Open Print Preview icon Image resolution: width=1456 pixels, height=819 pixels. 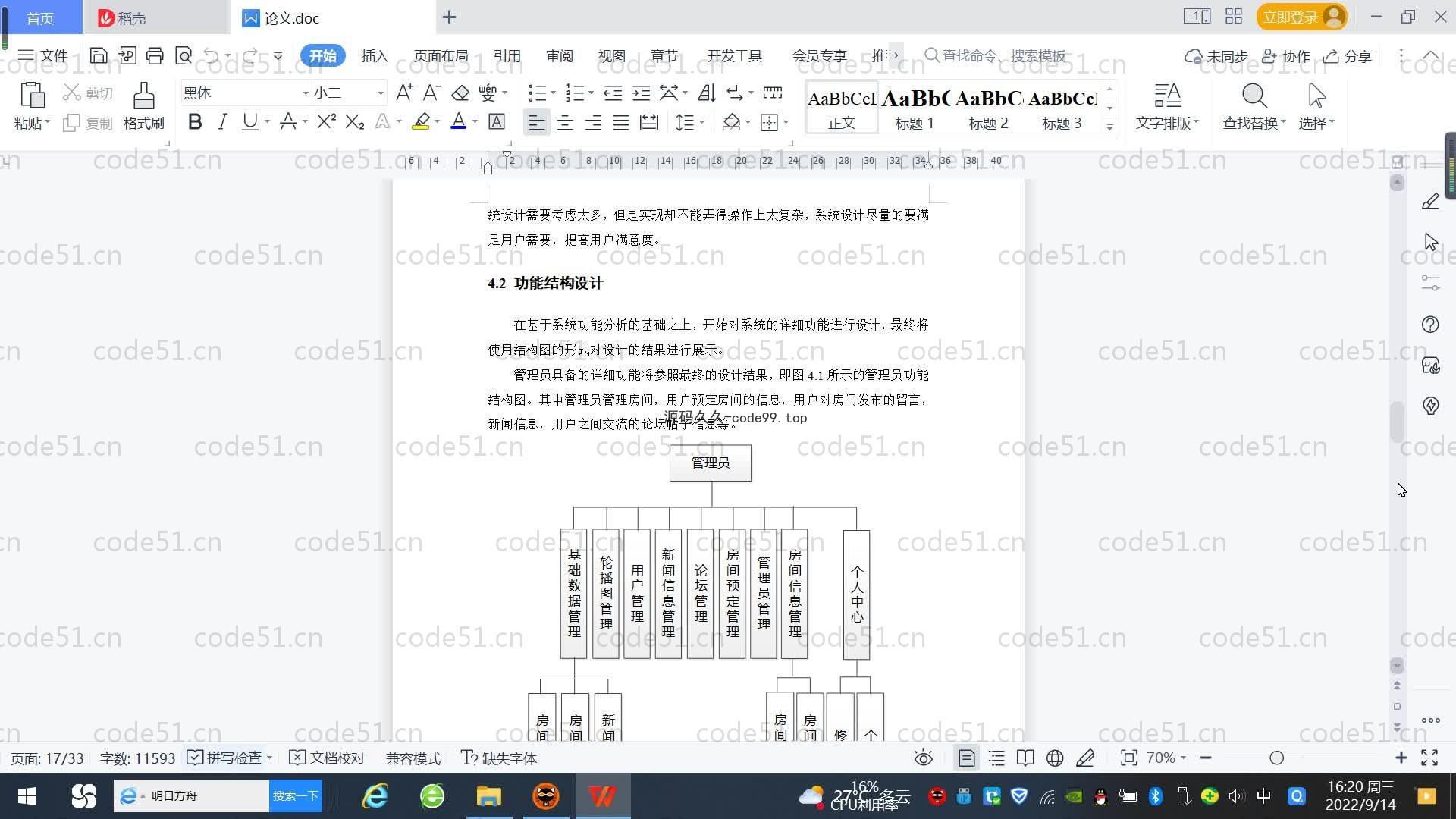(x=183, y=55)
